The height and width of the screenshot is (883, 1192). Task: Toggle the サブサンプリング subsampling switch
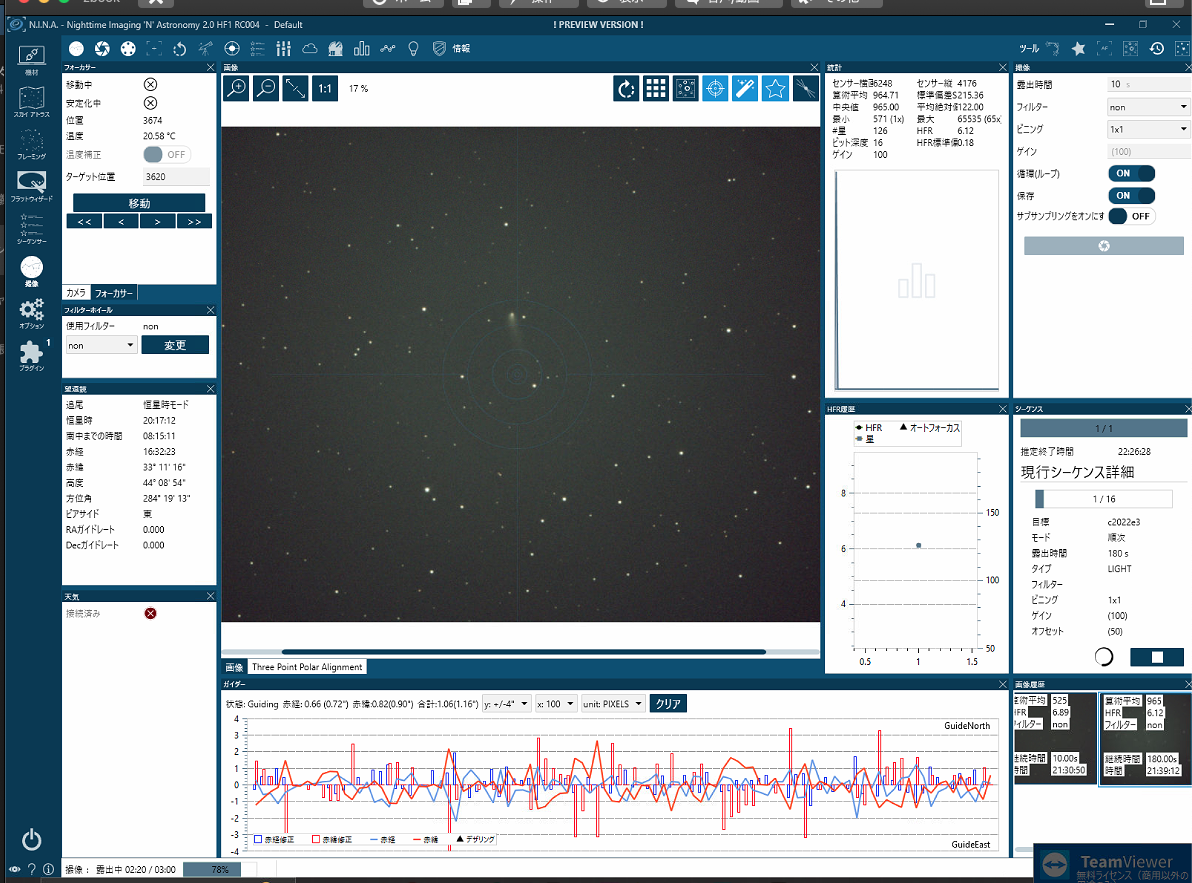(1131, 216)
